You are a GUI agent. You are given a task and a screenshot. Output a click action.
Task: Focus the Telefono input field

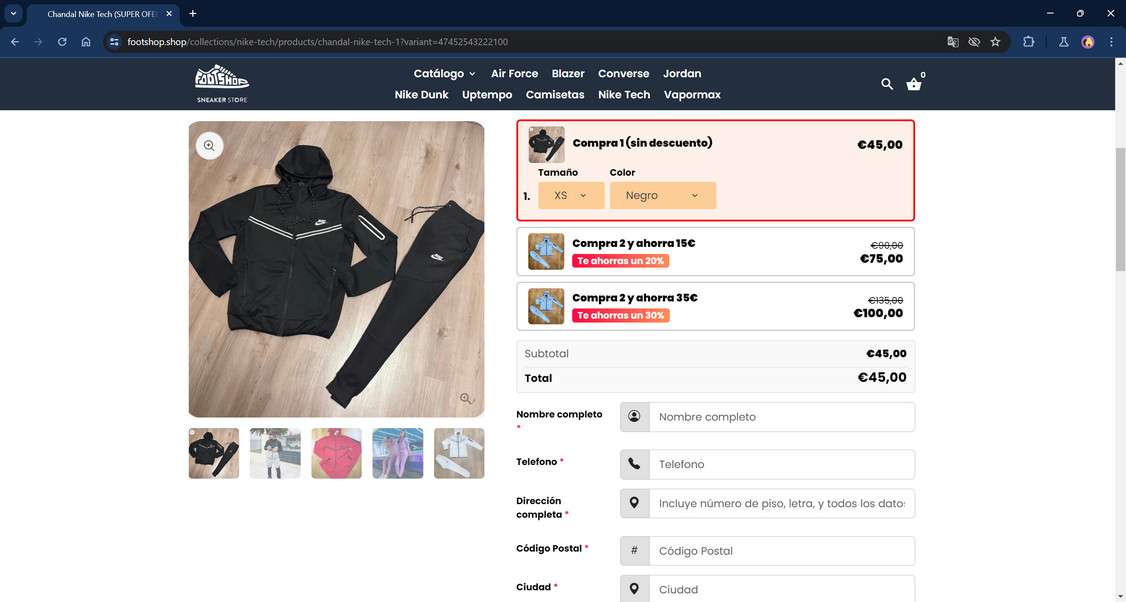[781, 464]
